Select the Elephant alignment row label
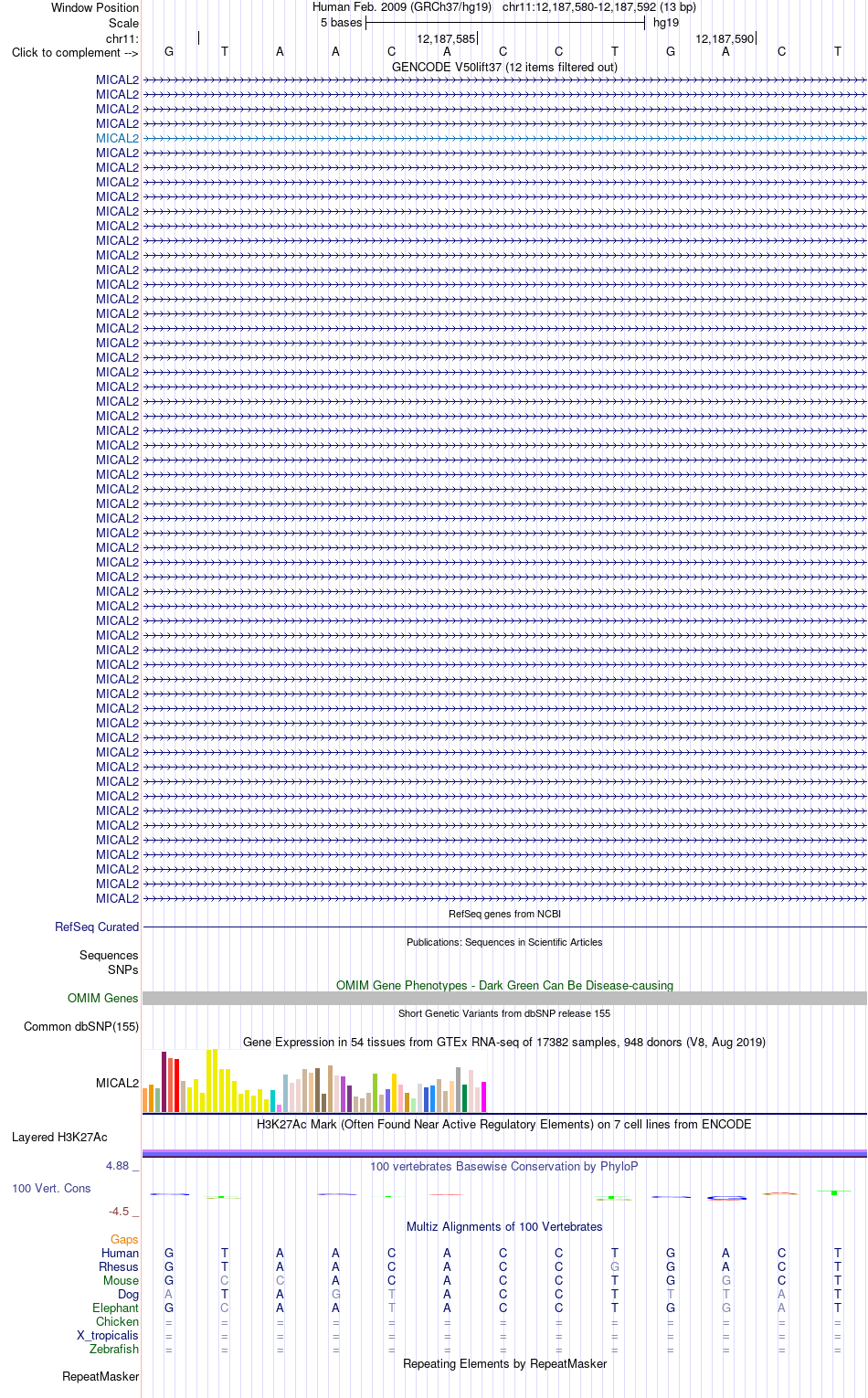The image size is (868, 1398). pos(116,1308)
